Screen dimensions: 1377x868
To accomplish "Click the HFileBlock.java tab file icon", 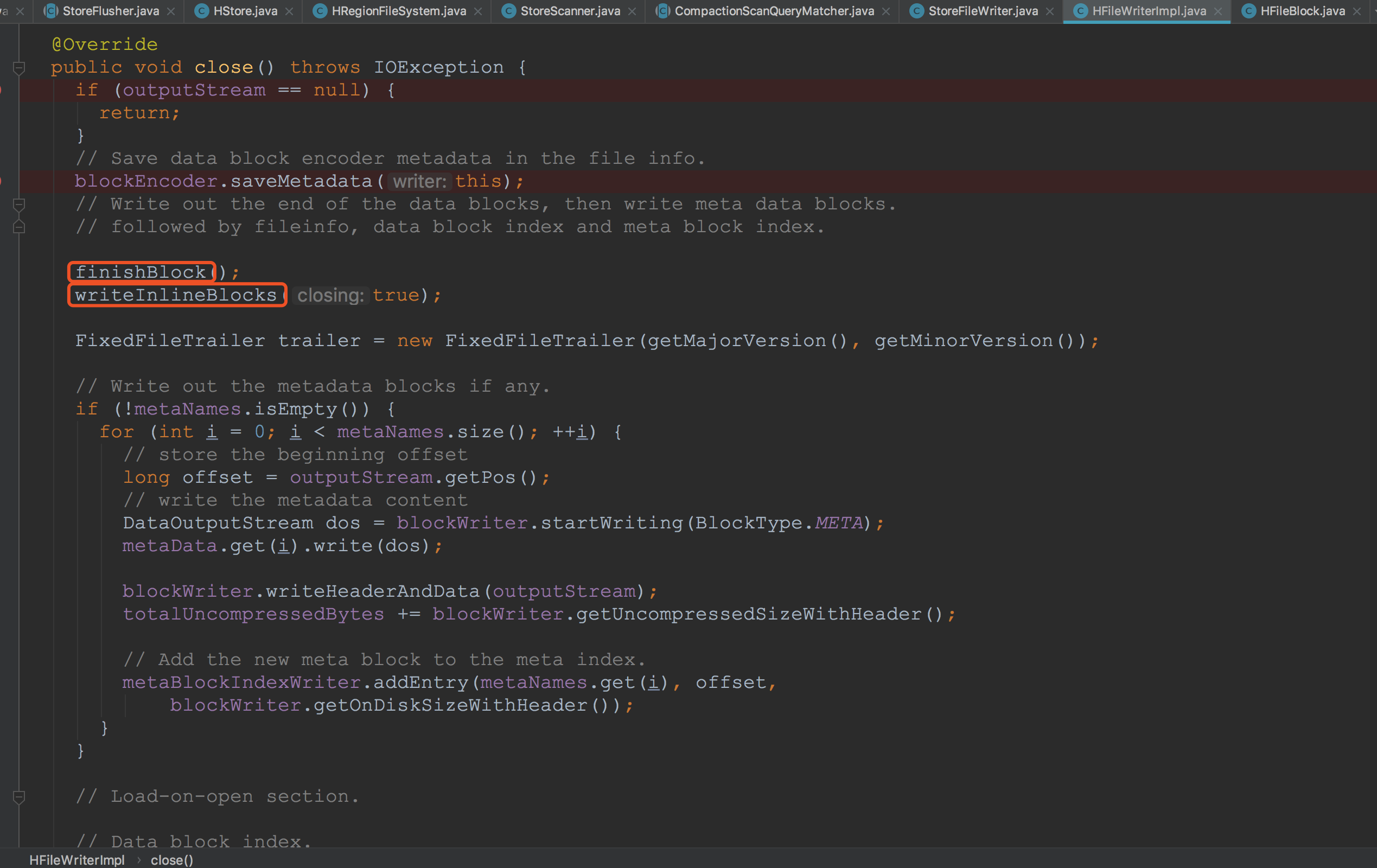I will [x=1248, y=11].
